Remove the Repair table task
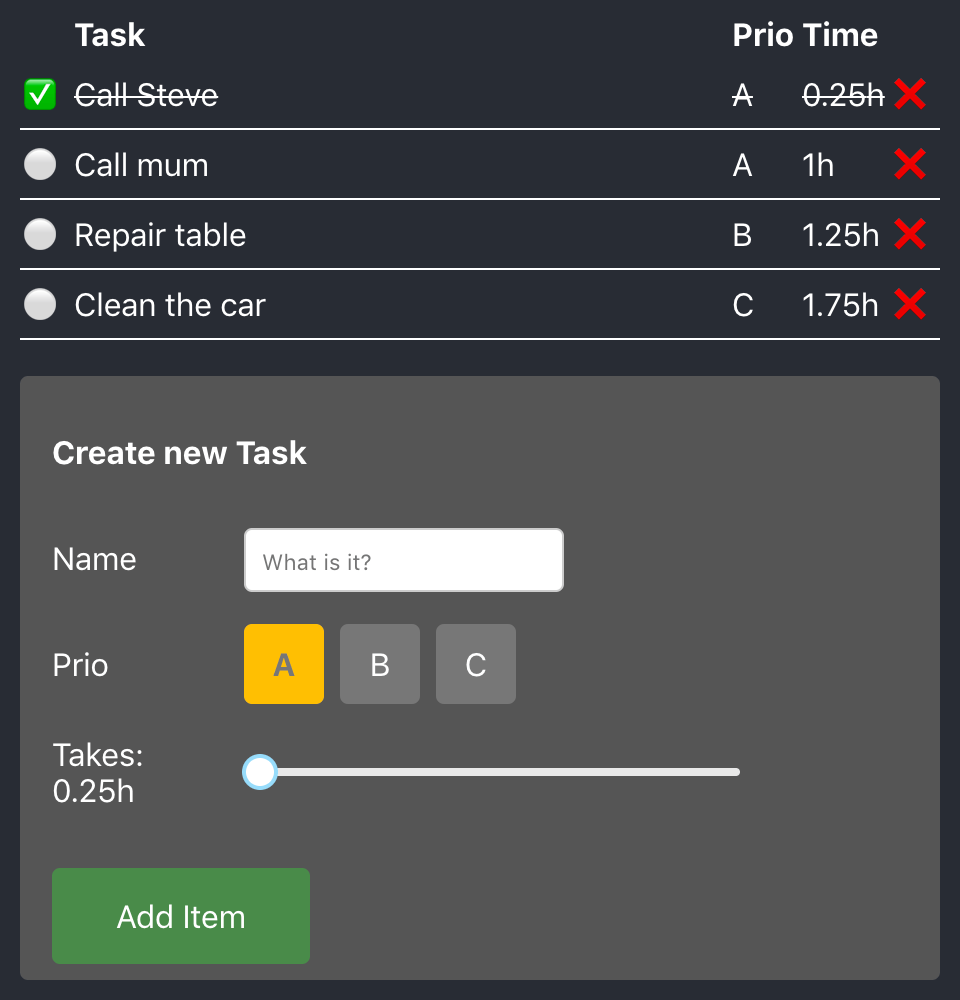960x1000 pixels. pos(910,234)
